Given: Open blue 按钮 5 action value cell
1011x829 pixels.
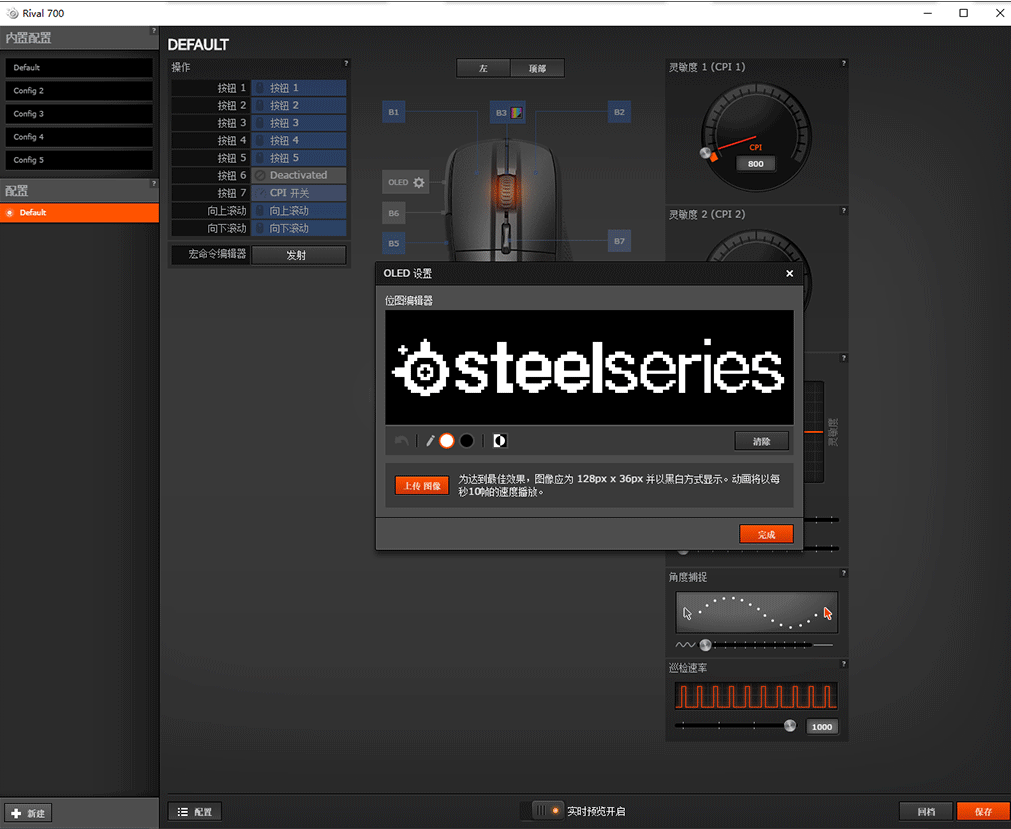Looking at the screenshot, I should click(x=299, y=157).
